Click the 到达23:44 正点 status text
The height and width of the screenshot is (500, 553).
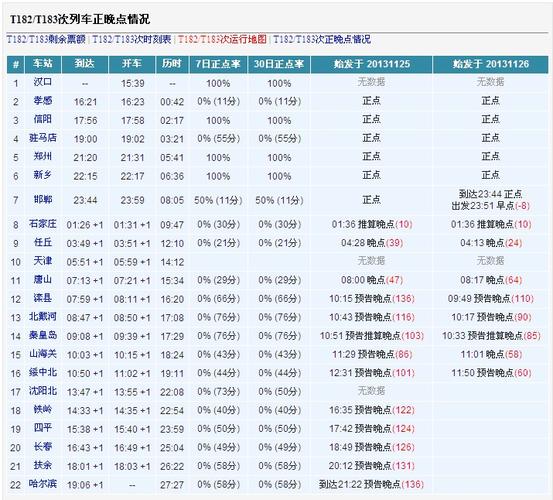coord(490,194)
